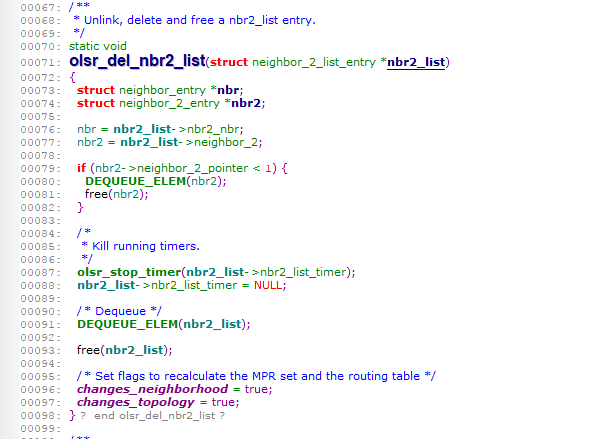Click the 'Dequeue' comment on line 90
Image resolution: width=590 pixels, height=439 pixels.
tap(120, 311)
